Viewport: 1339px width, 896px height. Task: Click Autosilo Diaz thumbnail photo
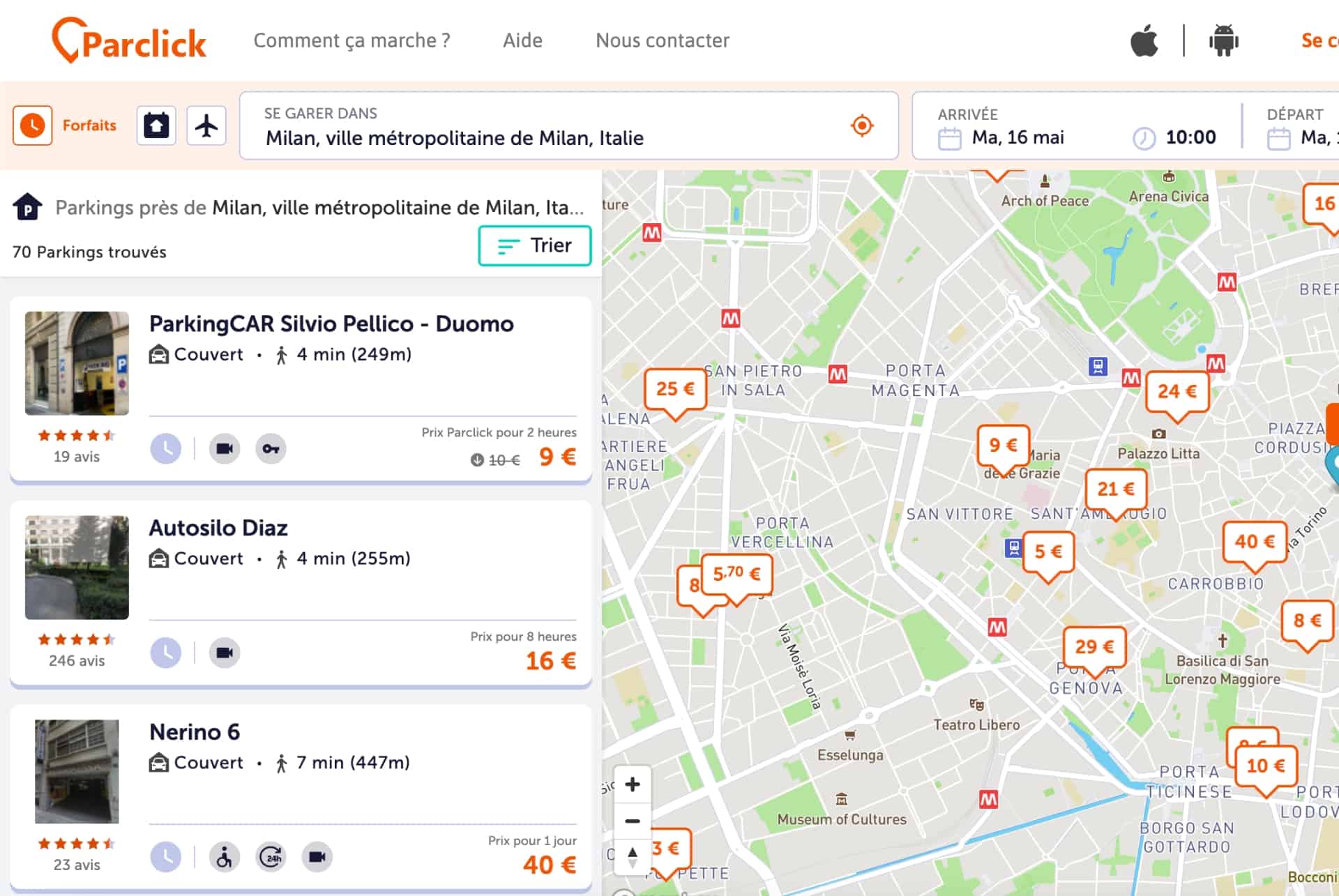click(x=77, y=568)
